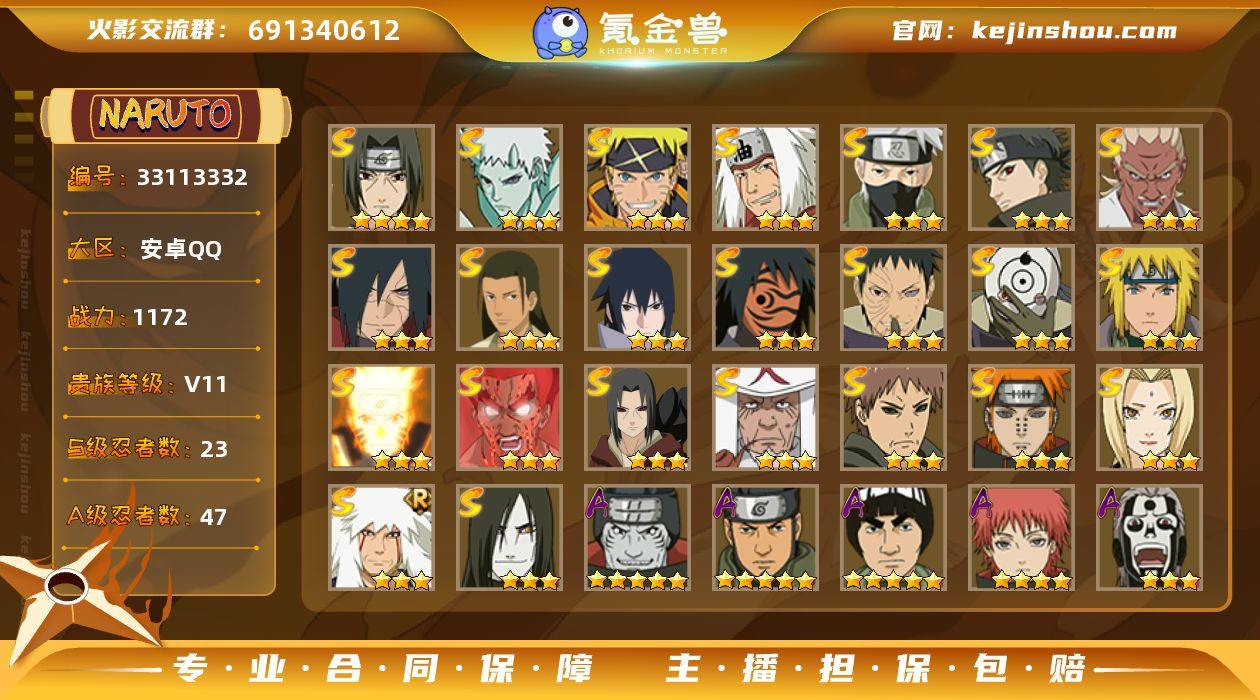Select the red-haired Sasori A-rank portrait
Viewport: 1260px width, 700px height.
coord(1021,538)
